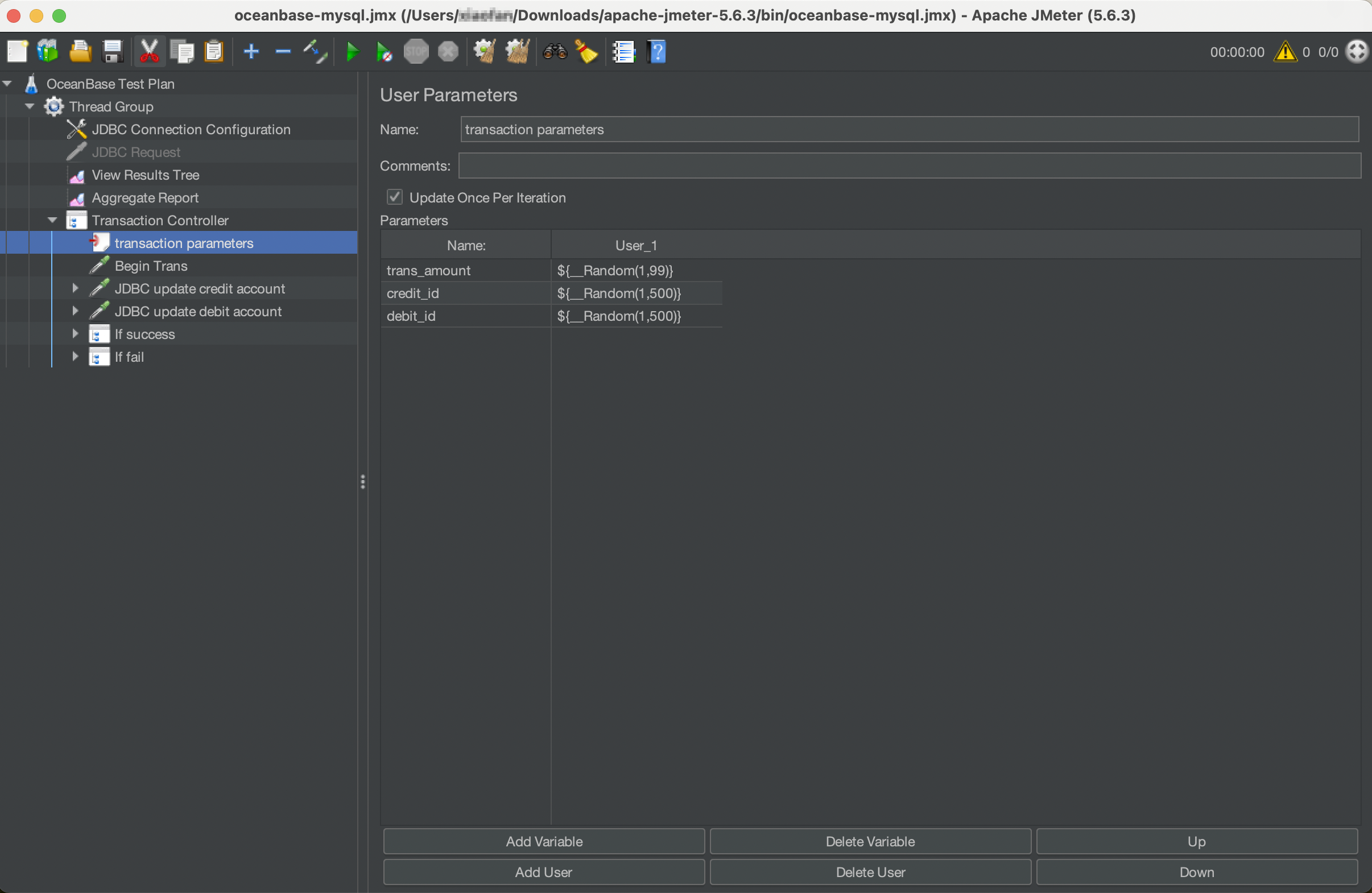Expand the JDBC update credit account node
1372x893 pixels.
75,288
